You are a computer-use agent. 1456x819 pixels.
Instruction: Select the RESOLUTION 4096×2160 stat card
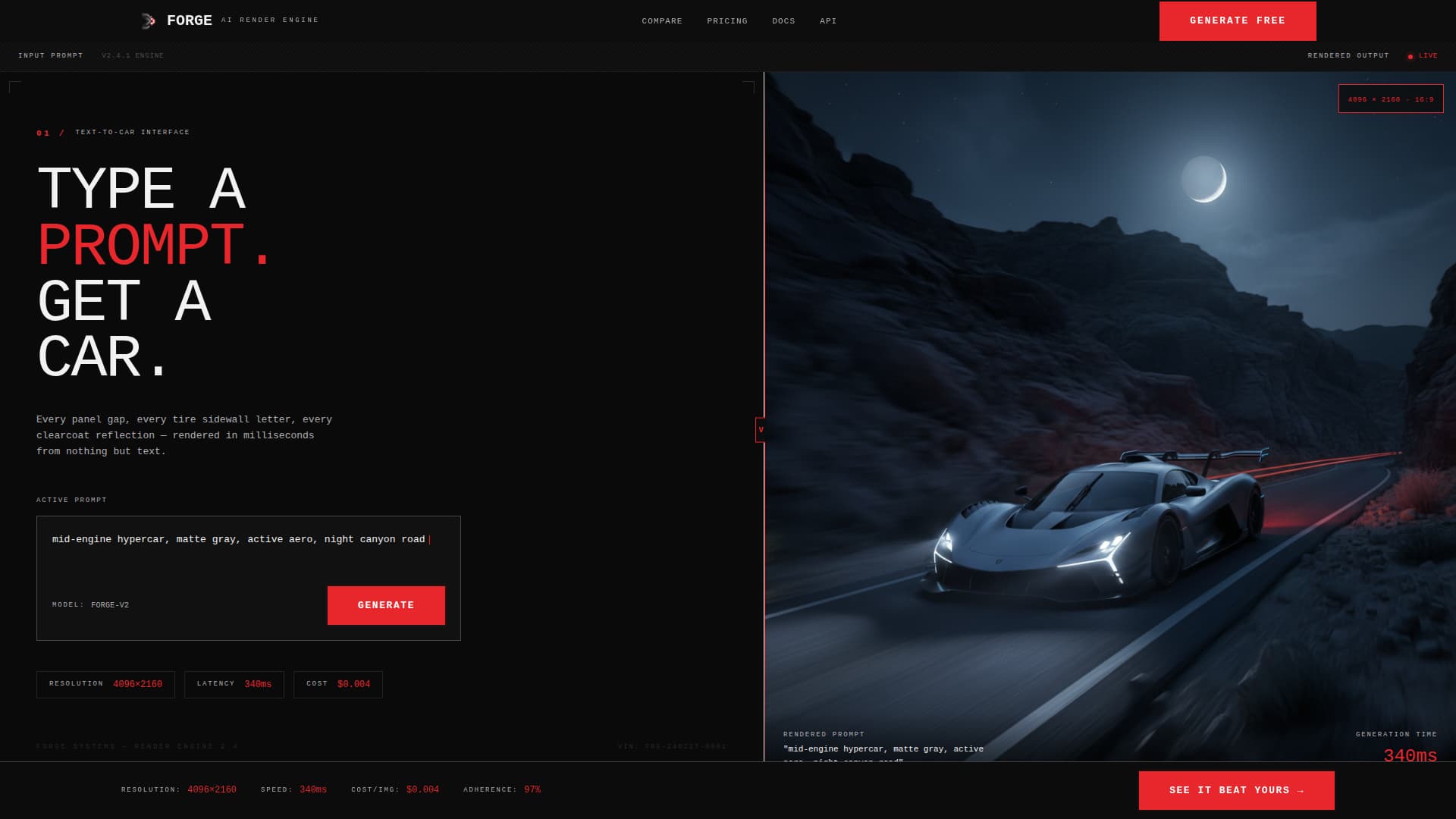pyautogui.click(x=105, y=684)
